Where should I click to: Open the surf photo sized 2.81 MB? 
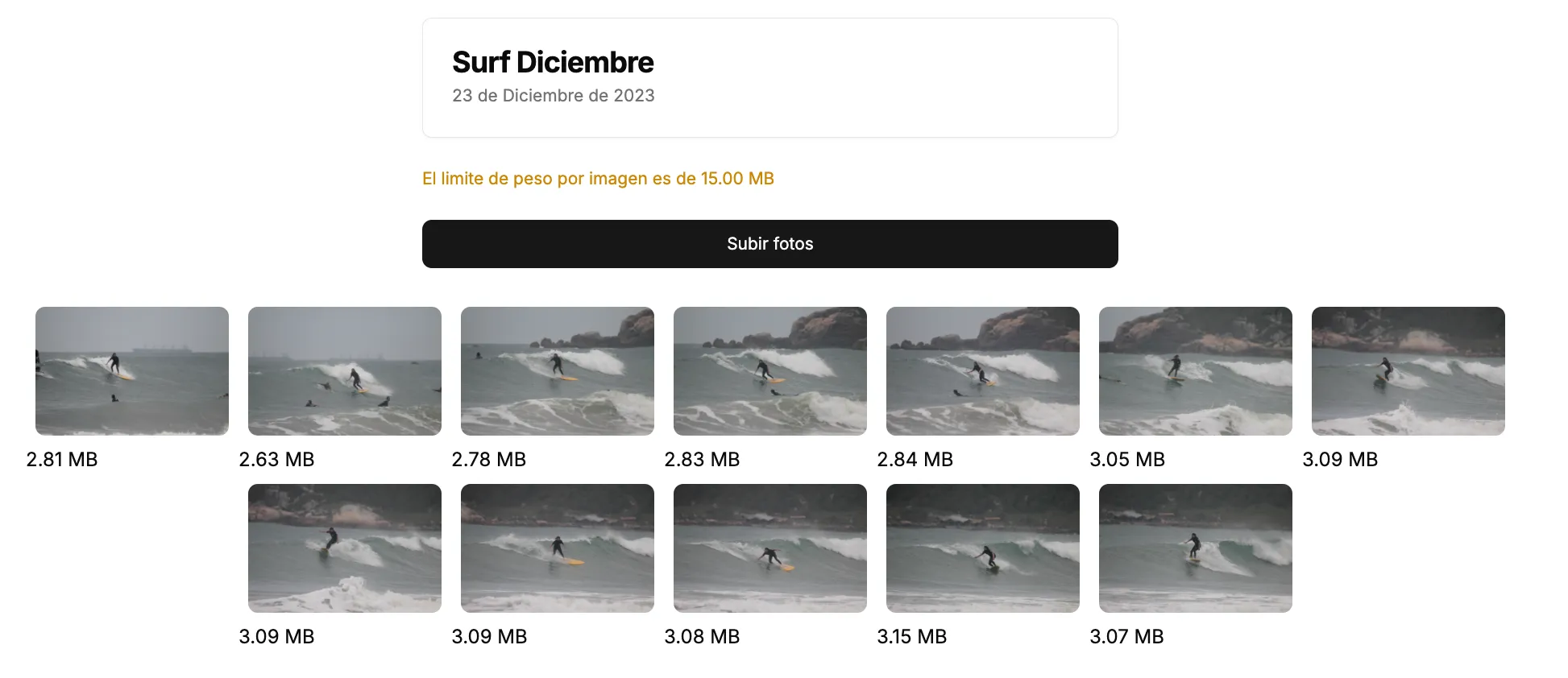(132, 371)
